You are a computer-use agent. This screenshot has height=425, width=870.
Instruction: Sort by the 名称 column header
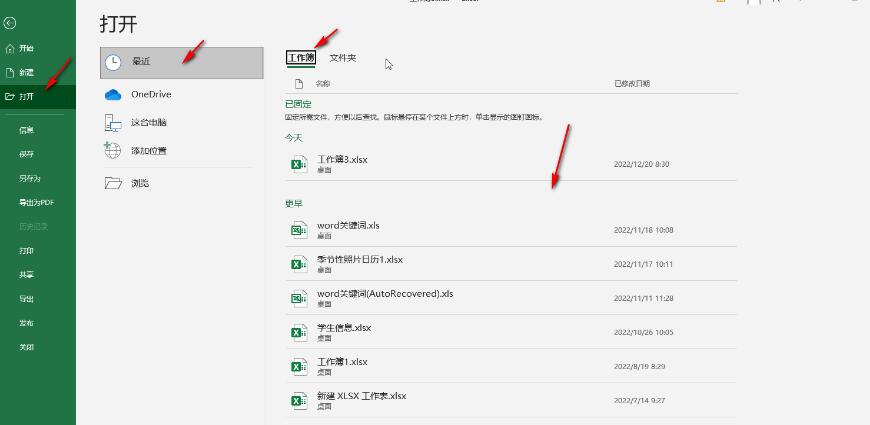[323, 84]
